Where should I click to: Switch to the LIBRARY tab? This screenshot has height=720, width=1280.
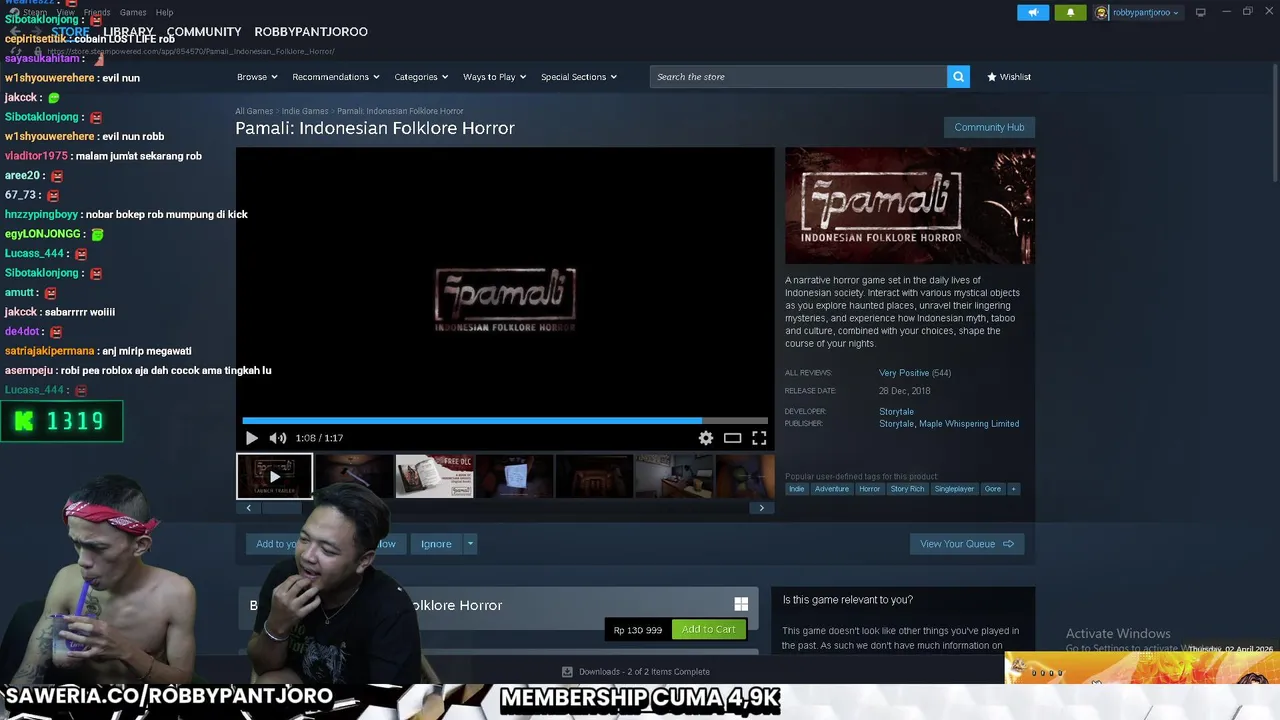(128, 32)
